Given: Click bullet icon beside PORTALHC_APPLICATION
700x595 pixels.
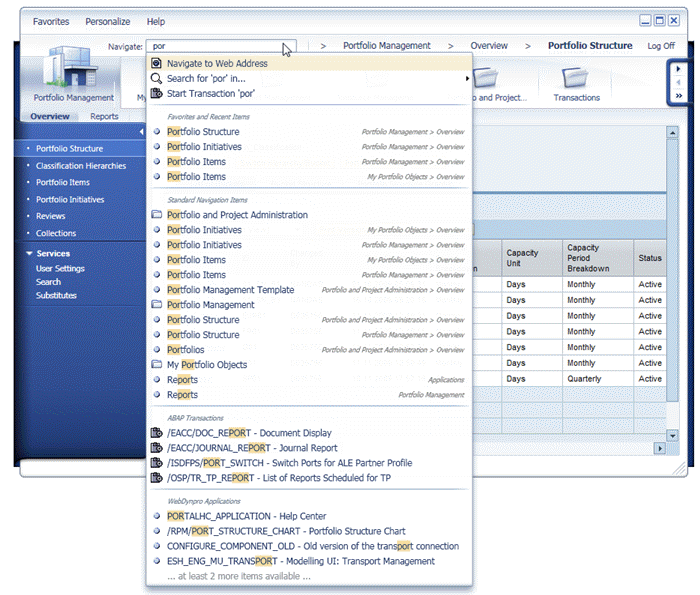Looking at the screenshot, I should 157,516.
